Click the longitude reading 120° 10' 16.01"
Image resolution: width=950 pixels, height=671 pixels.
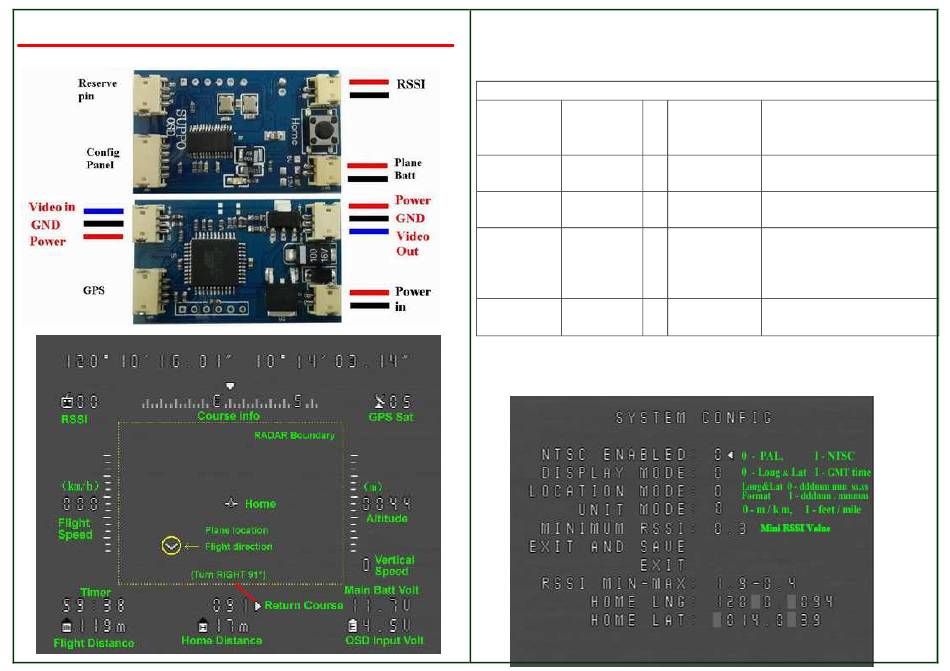(150, 362)
